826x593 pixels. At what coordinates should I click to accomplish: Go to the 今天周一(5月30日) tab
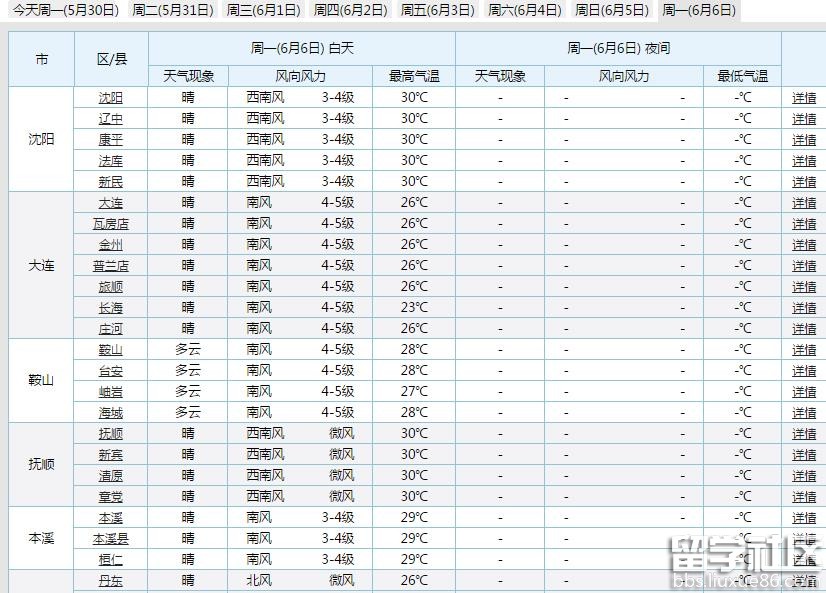[64, 11]
